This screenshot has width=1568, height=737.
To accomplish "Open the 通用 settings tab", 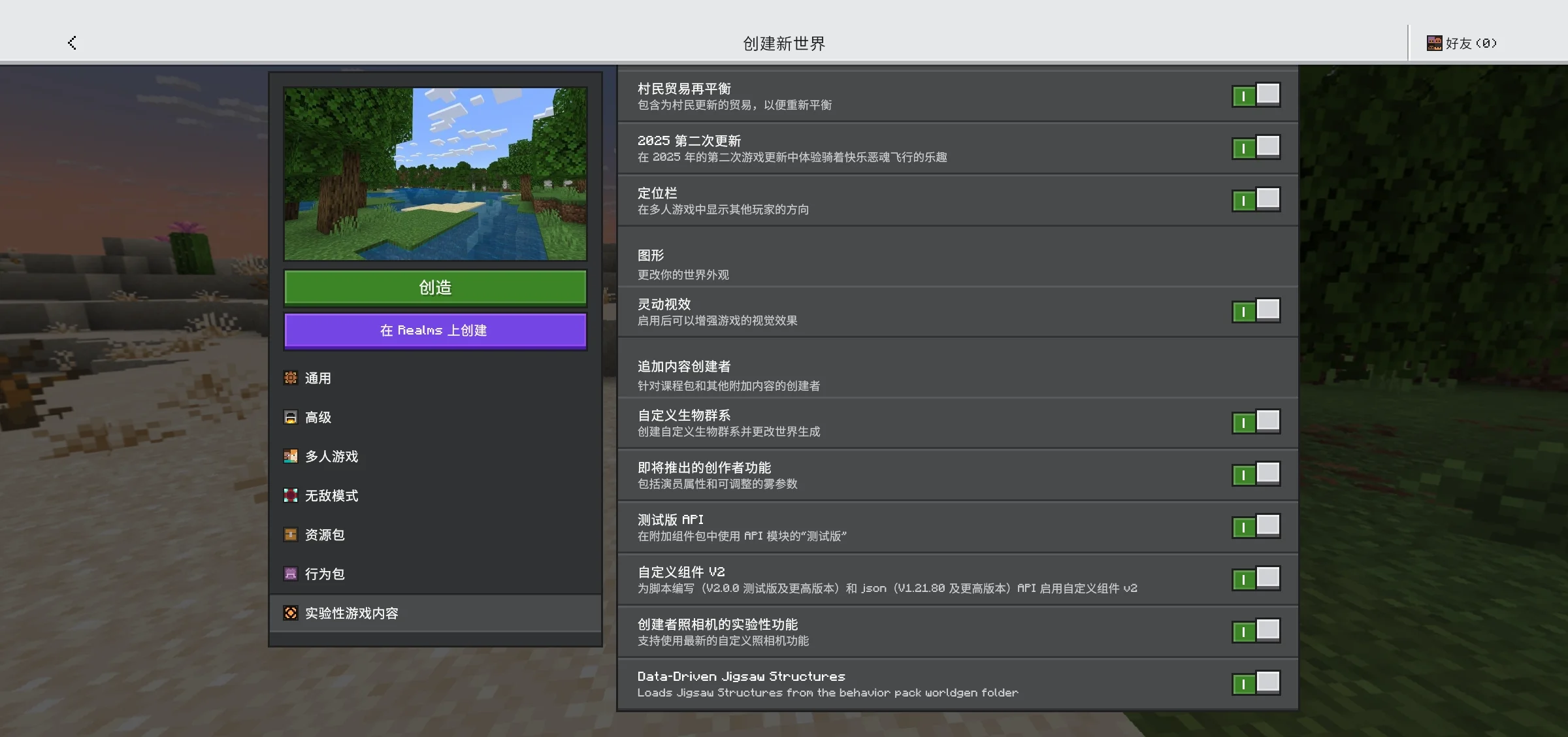I will [x=435, y=378].
